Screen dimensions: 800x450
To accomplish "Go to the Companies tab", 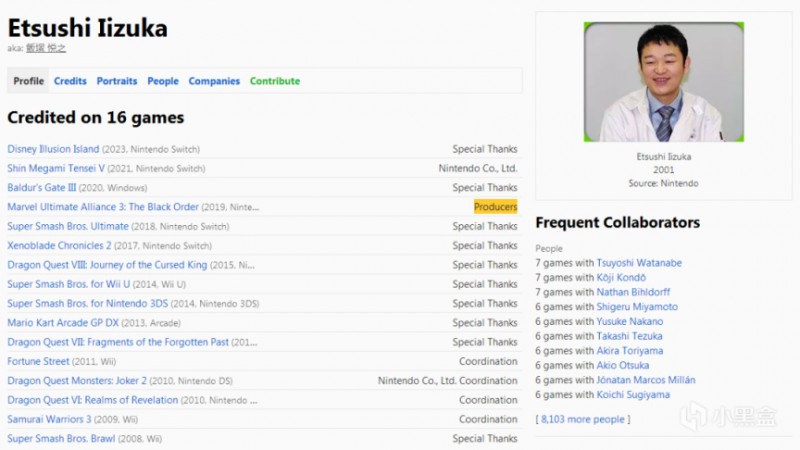I will [x=214, y=81].
